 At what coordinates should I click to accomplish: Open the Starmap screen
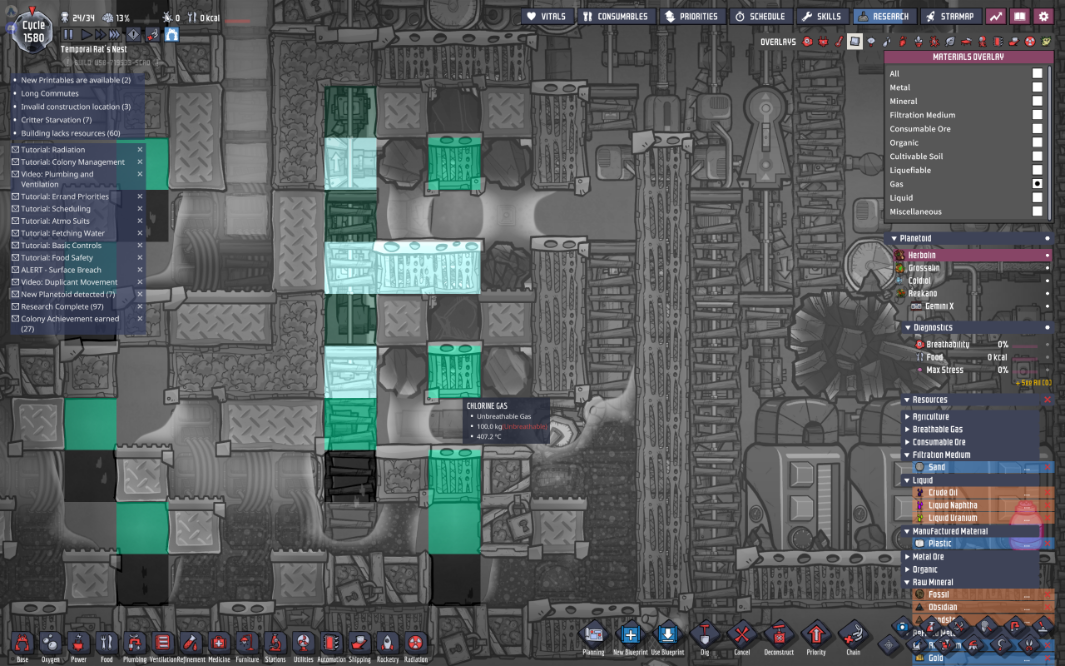[x=950, y=16]
